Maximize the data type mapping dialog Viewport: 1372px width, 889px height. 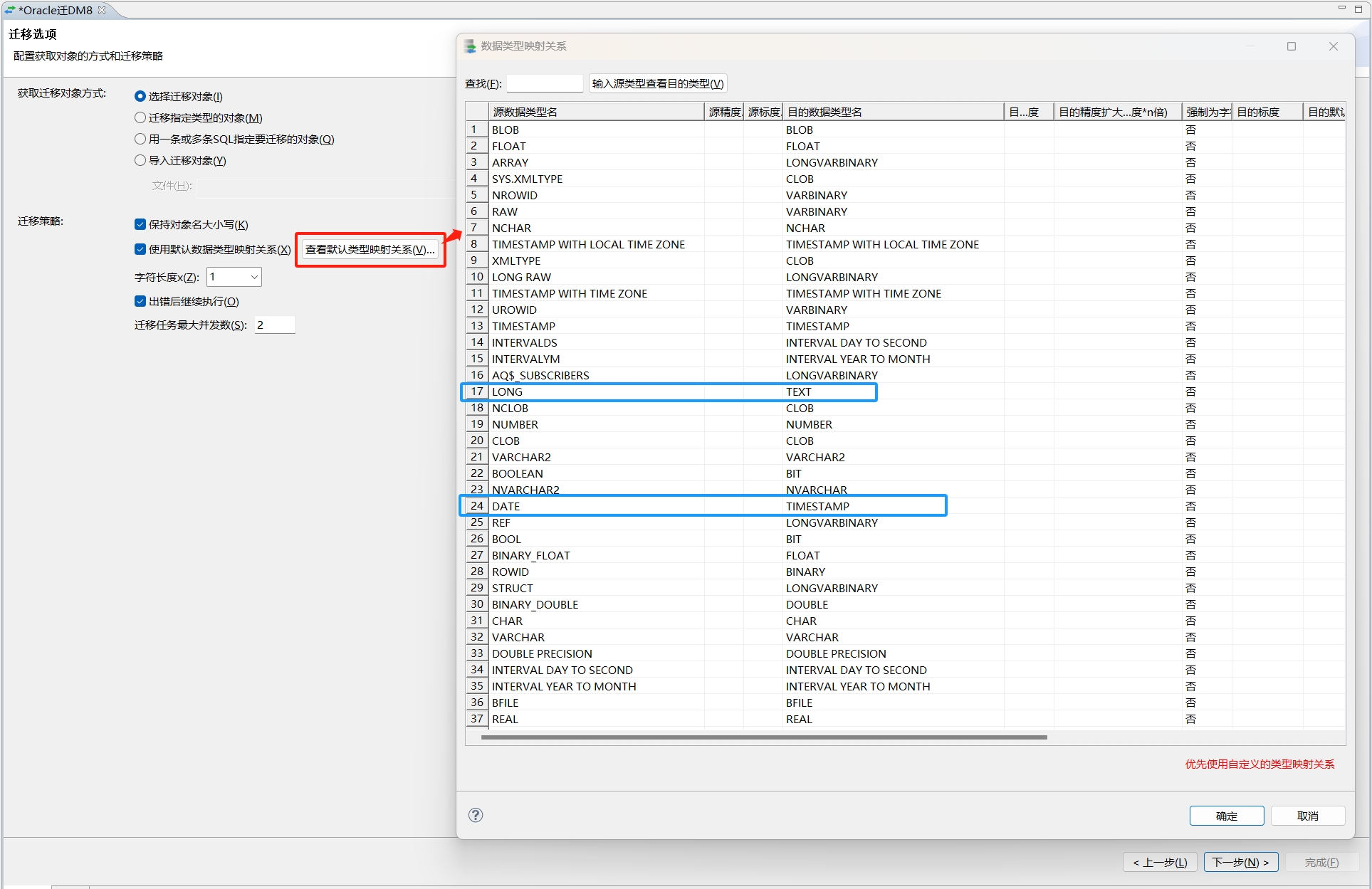click(x=1291, y=46)
